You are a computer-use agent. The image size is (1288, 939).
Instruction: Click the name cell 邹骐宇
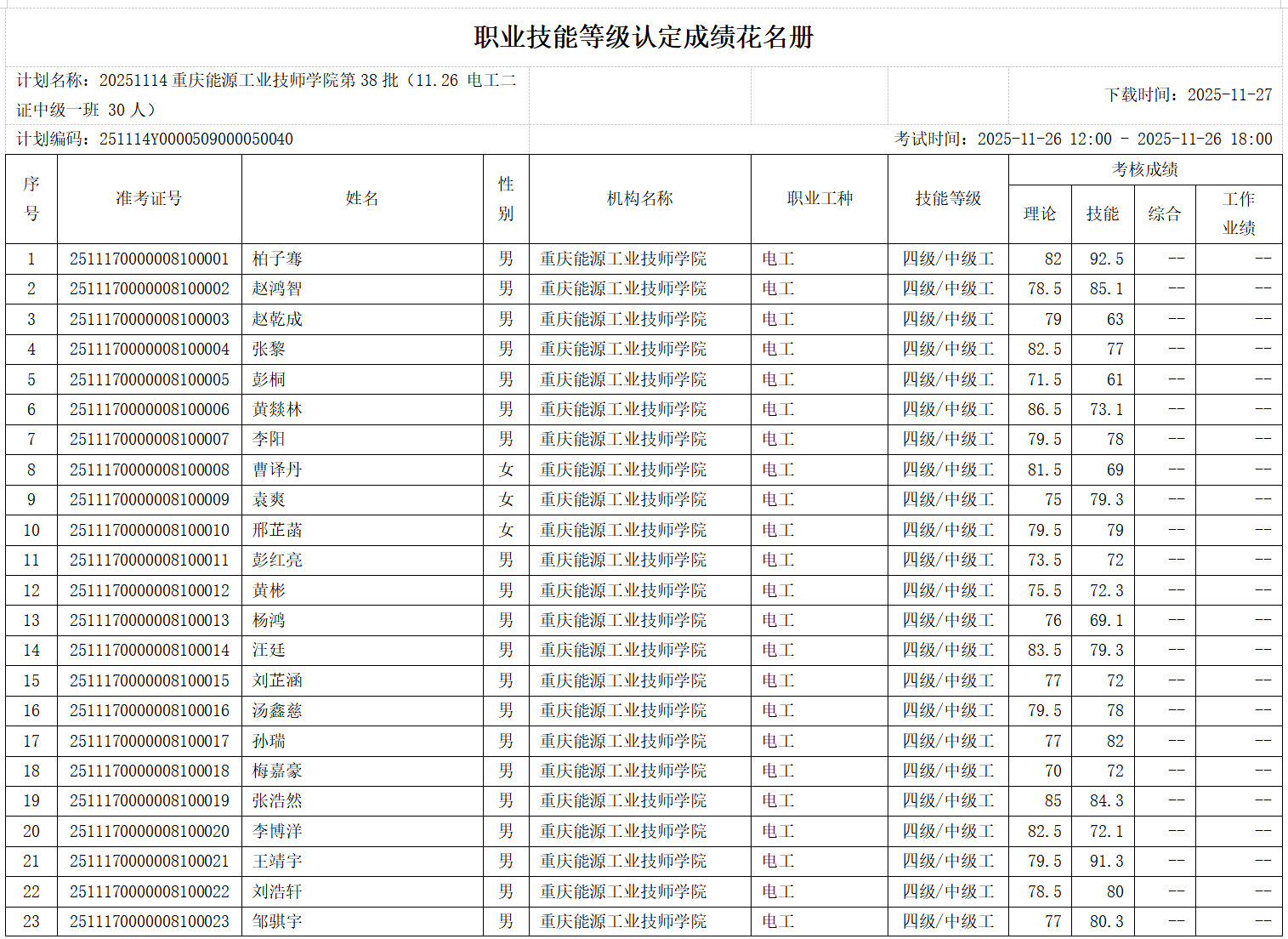coord(277,922)
